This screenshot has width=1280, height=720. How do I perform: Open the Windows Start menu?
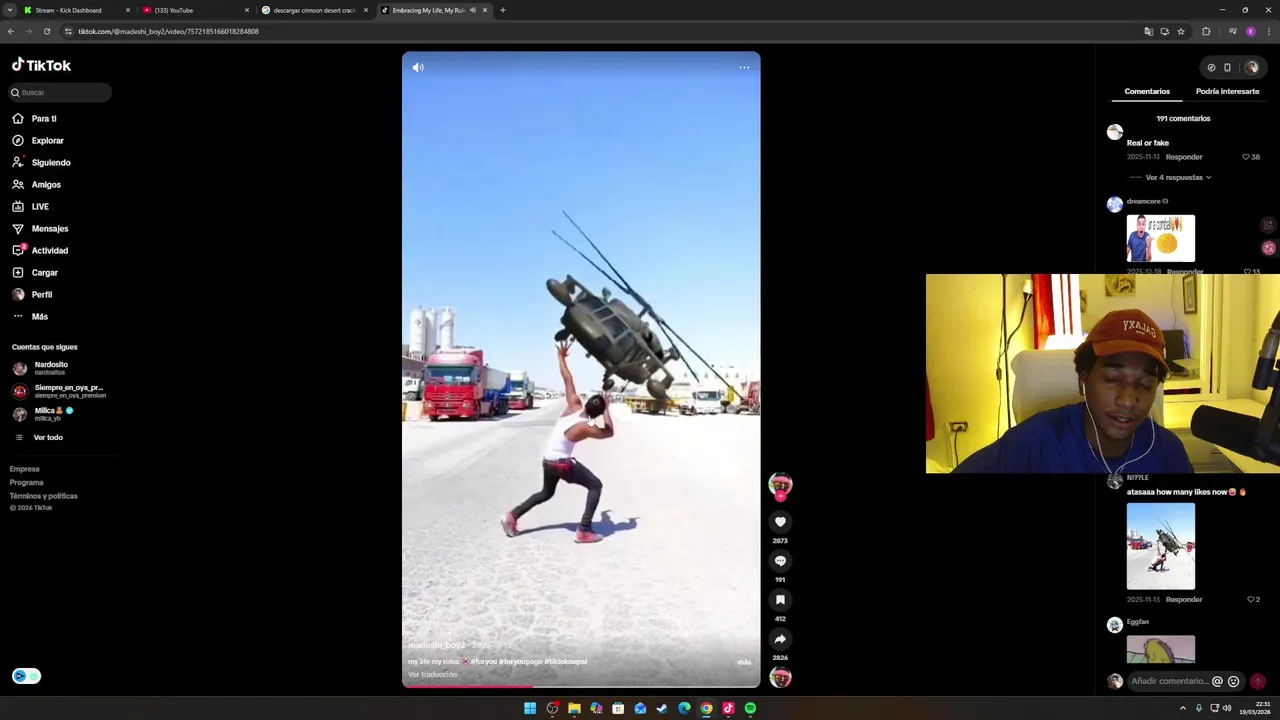click(x=530, y=708)
